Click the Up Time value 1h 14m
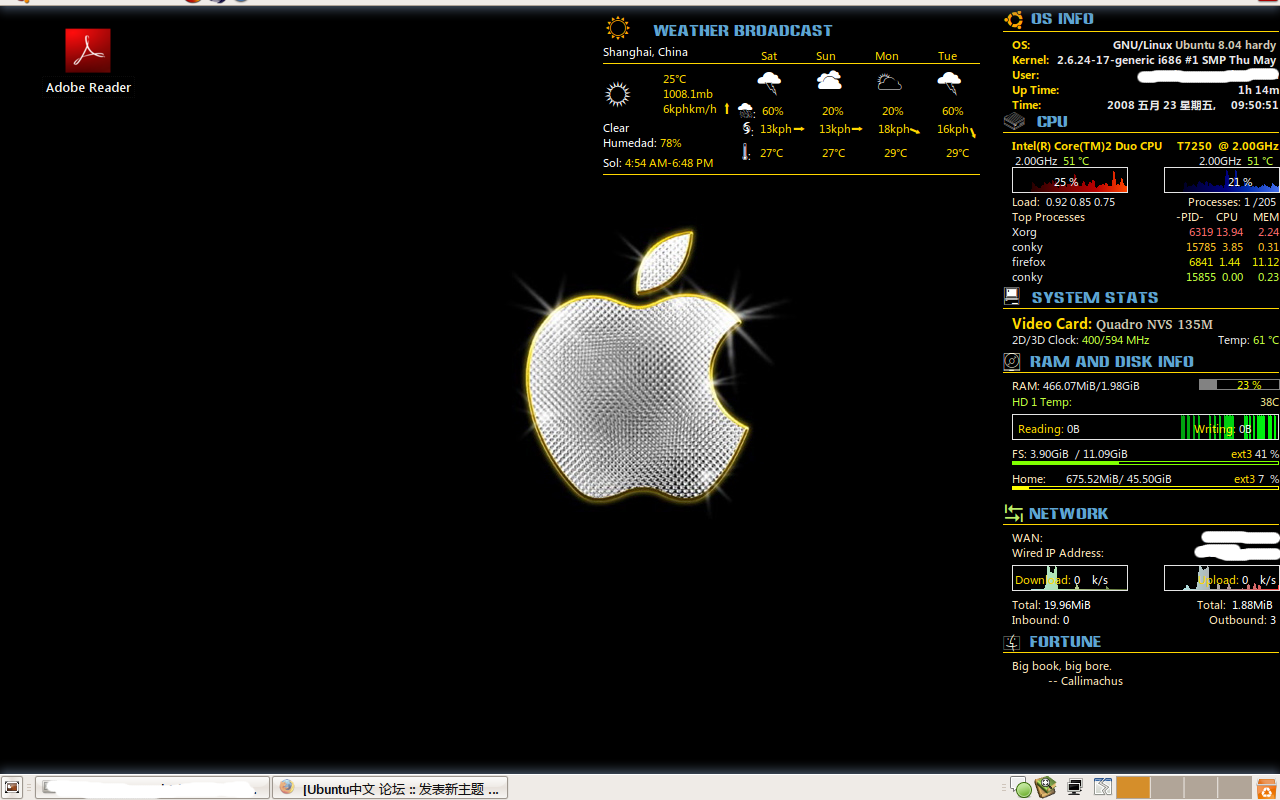 [1258, 90]
